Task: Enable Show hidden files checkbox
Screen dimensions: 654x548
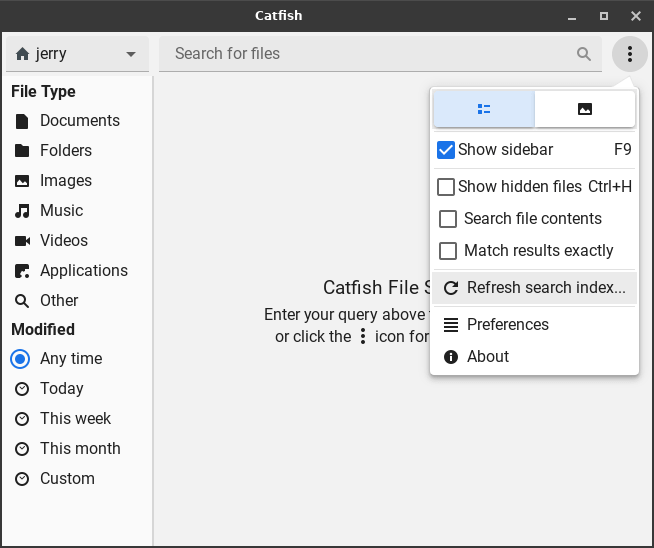Action: [447, 187]
